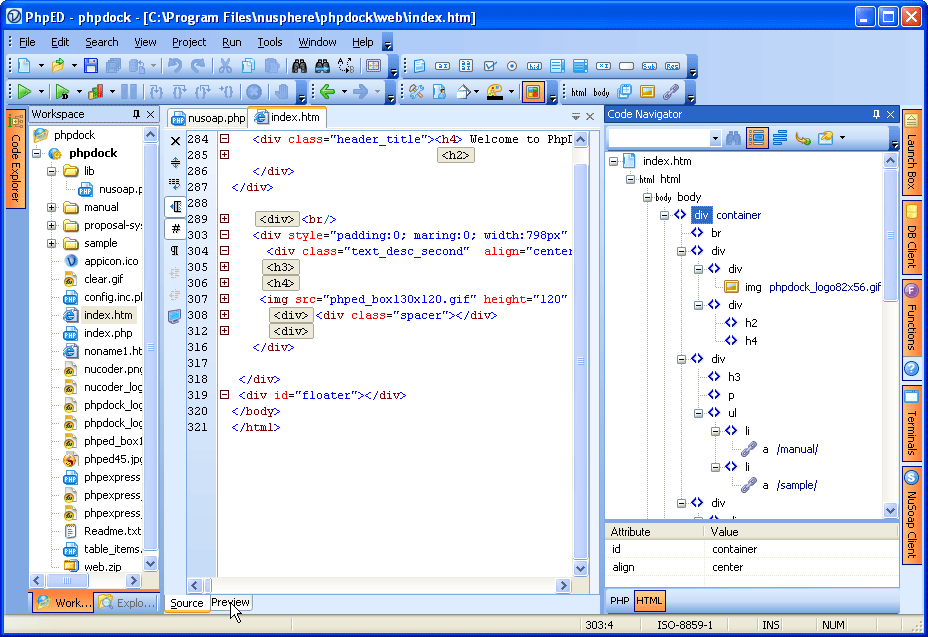Viewport: 928px width, 637px height.
Task: Insert image tag picture icon
Action: tap(647, 92)
